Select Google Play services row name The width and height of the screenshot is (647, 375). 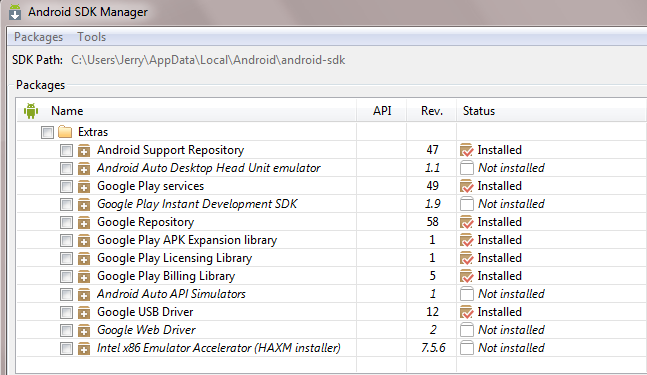pos(150,186)
